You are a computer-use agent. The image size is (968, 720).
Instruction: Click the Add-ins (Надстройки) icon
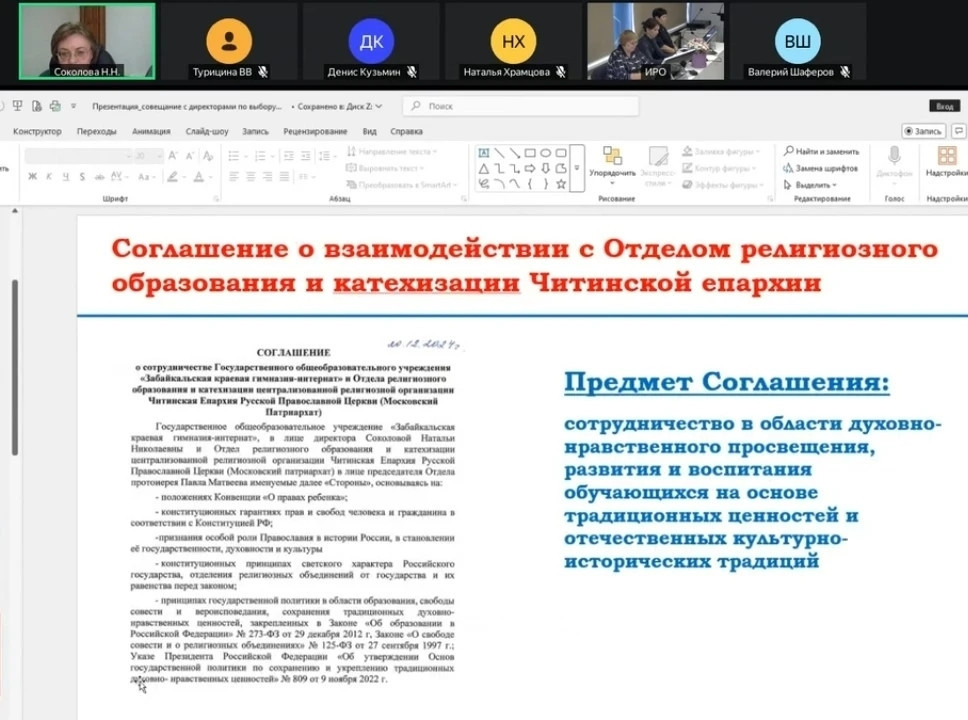coord(946,156)
